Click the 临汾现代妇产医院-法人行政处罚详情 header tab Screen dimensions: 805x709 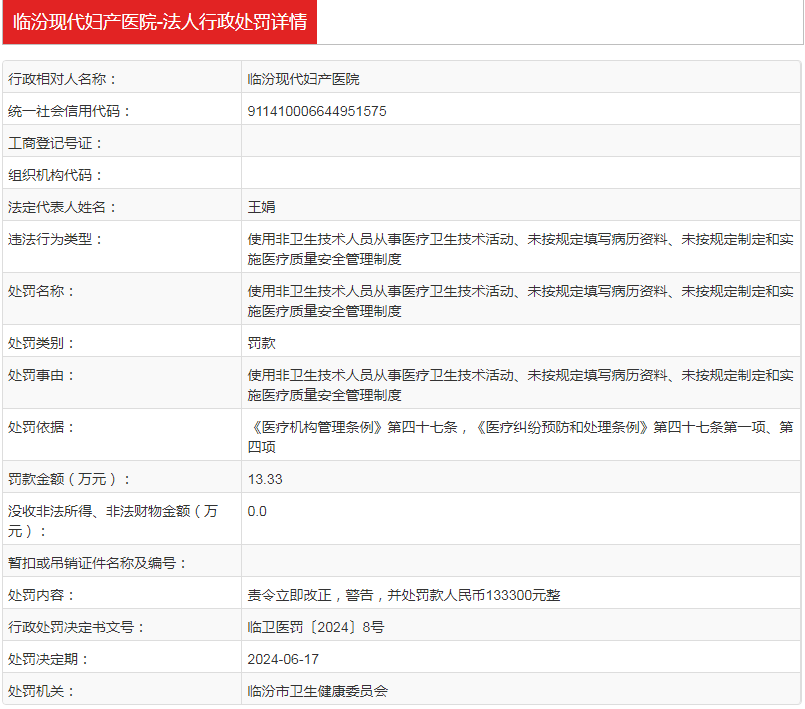pyautogui.click(x=160, y=22)
